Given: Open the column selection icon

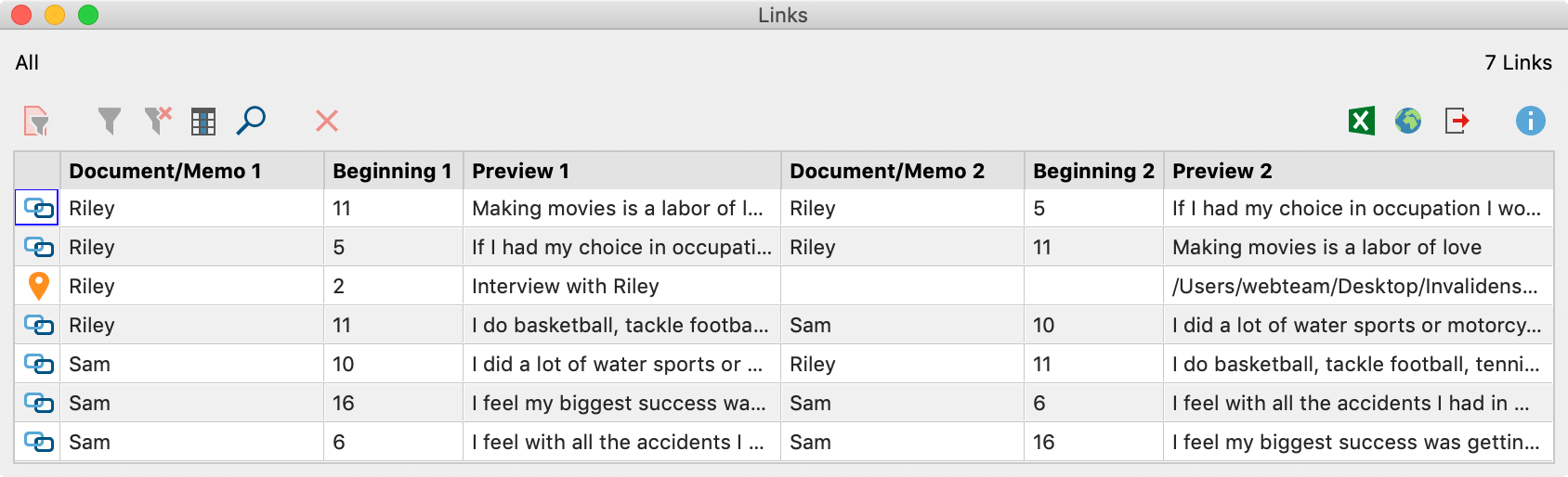Looking at the screenshot, I should pyautogui.click(x=203, y=121).
